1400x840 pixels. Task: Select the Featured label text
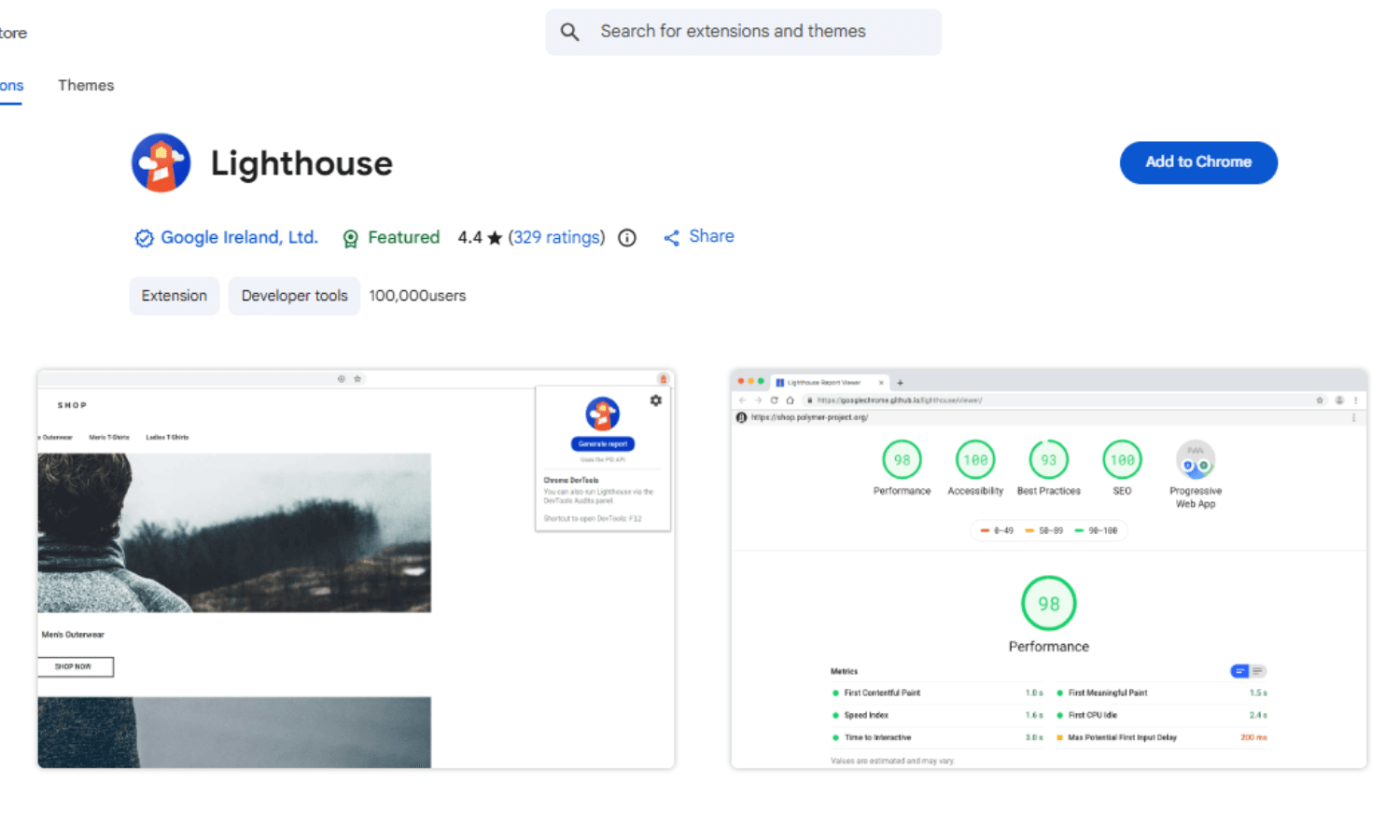point(403,237)
